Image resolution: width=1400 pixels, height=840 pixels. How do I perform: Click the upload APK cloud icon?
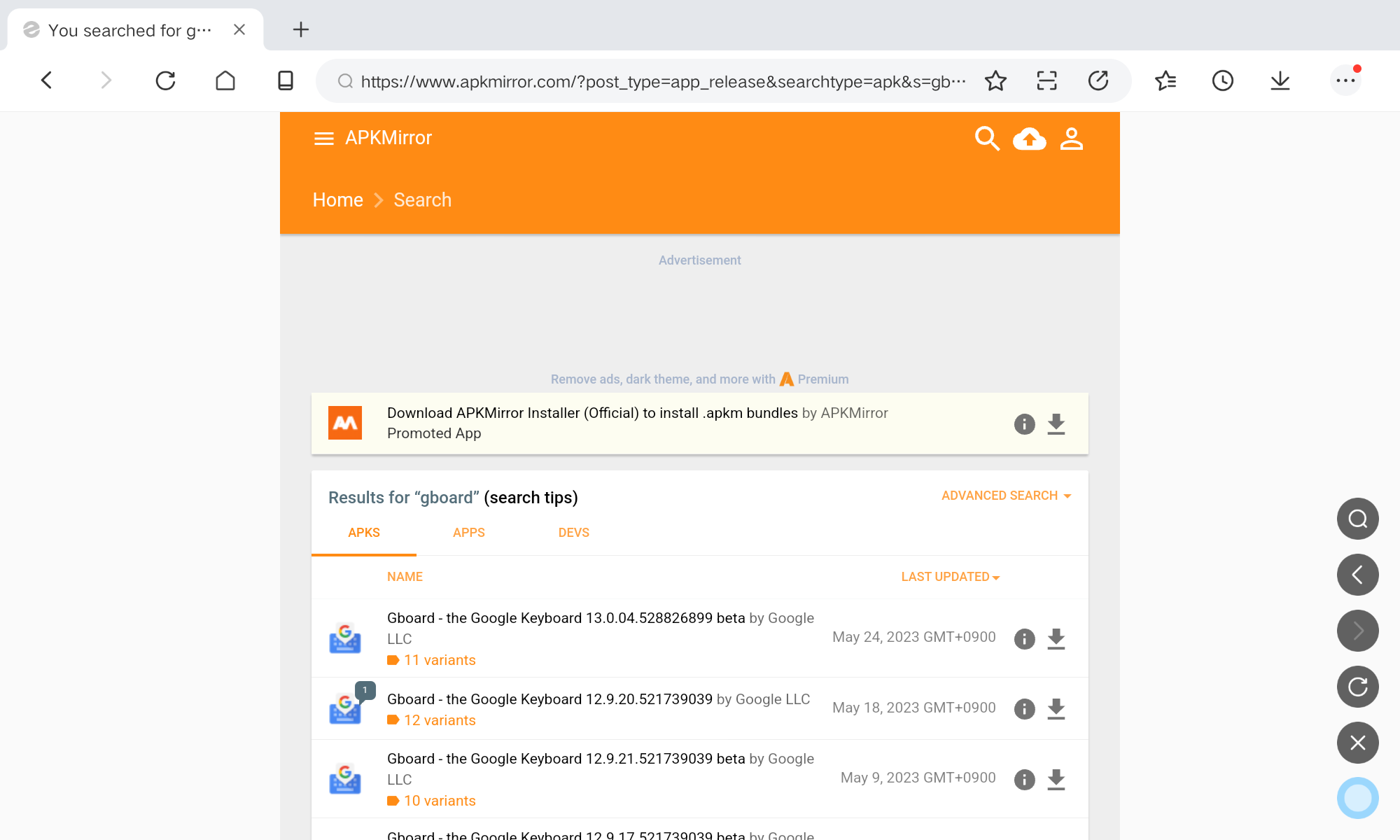1029,139
